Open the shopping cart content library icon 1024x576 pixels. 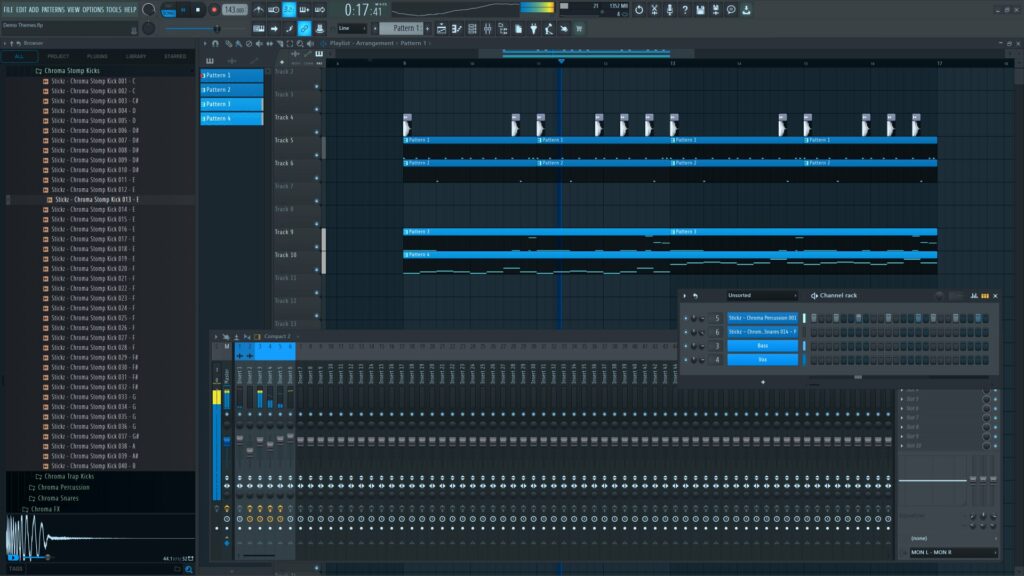[x=579, y=29]
